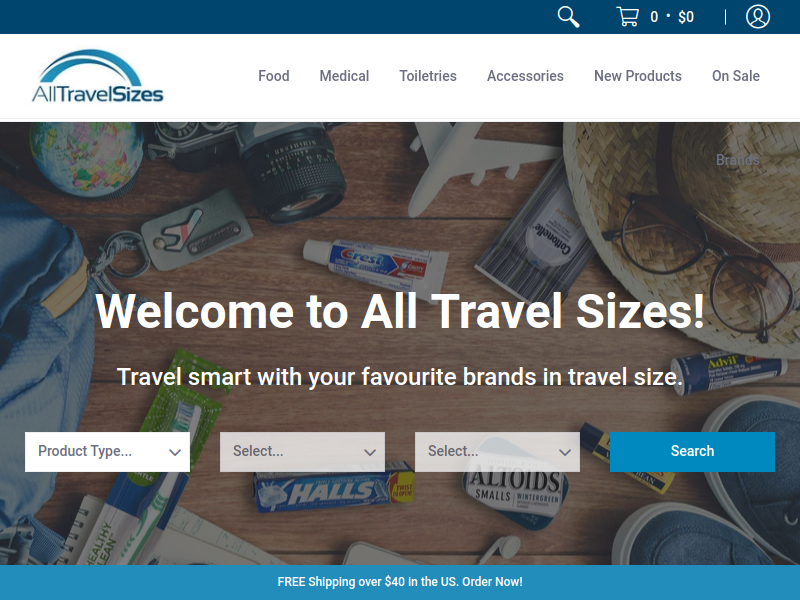800x600 pixels.
Task: Open the search magnifier icon
Action: click(568, 17)
